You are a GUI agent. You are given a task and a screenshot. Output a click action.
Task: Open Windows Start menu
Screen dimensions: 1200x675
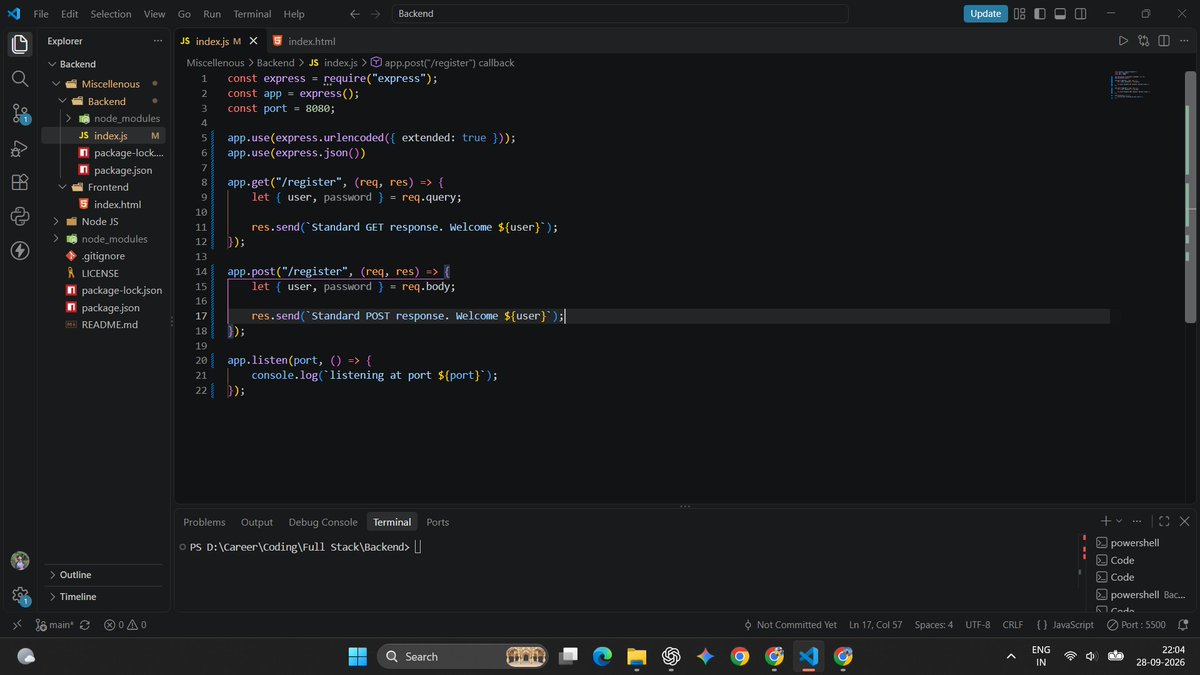[x=358, y=656]
